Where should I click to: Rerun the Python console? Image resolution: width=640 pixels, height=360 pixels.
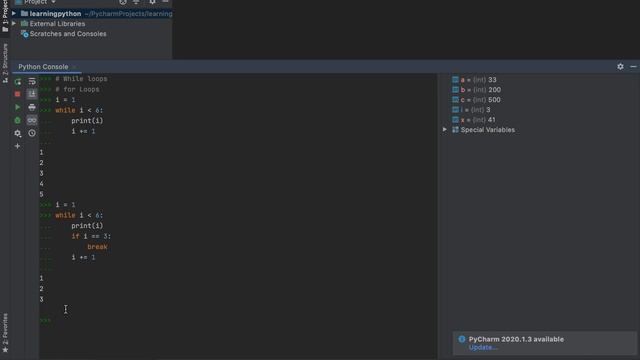tap(18, 82)
